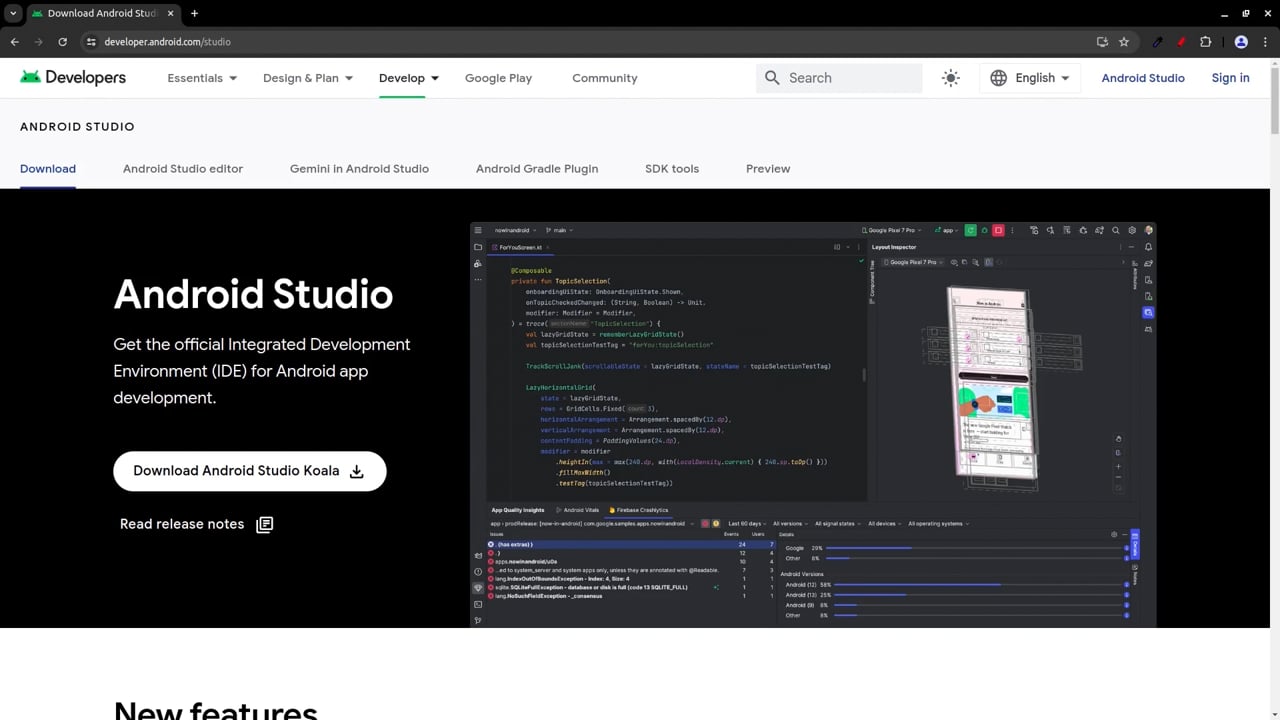Toggle light/dark theme sun icon
1280x720 pixels.
tap(951, 78)
